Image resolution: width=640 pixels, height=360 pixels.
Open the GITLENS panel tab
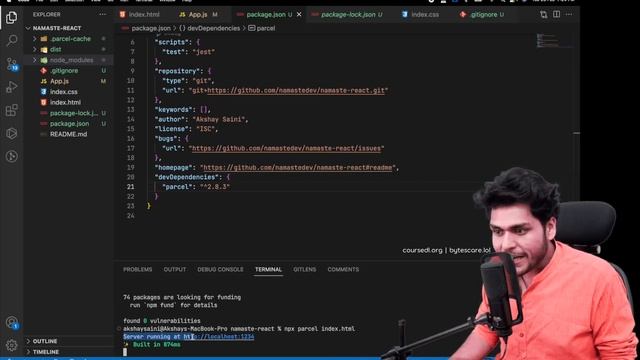coord(304,269)
